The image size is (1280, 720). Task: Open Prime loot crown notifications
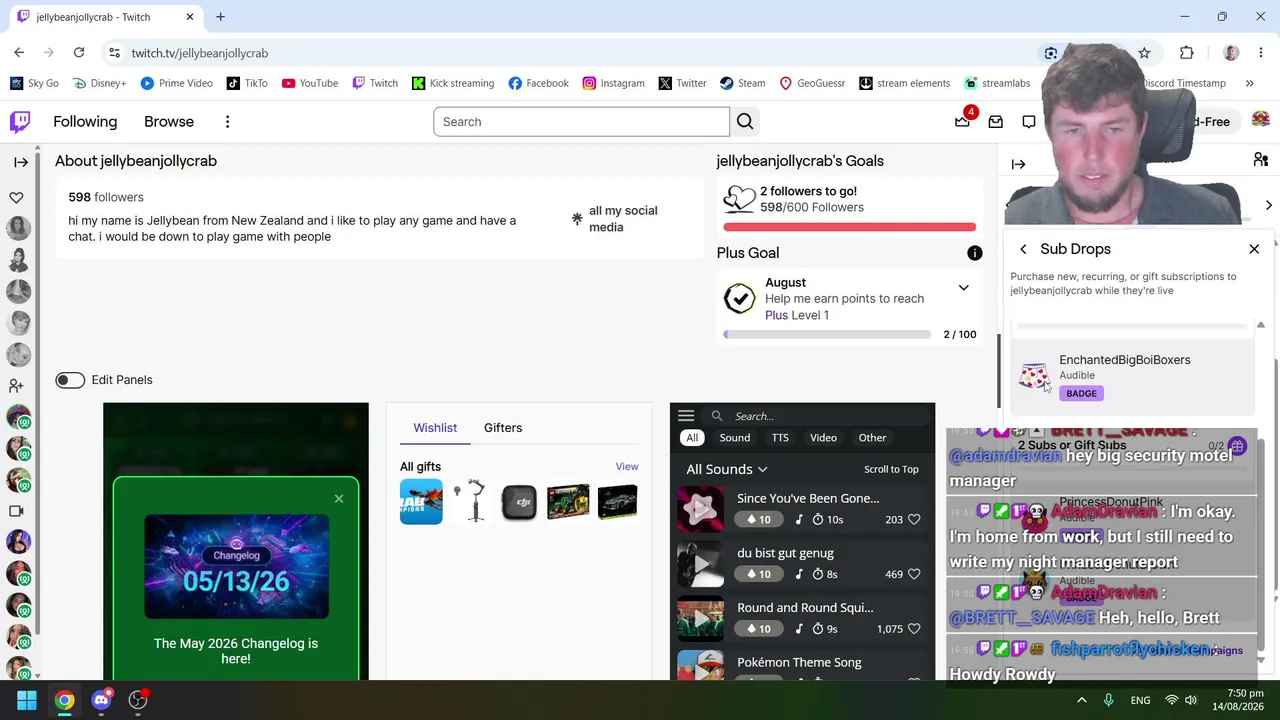coord(963,121)
